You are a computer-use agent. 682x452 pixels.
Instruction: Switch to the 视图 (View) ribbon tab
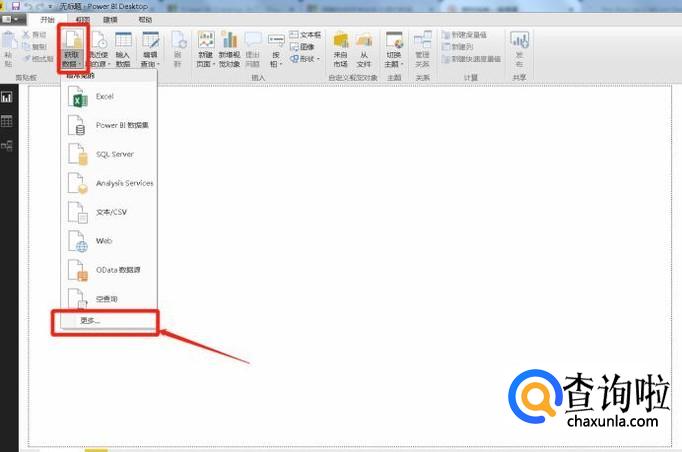[x=83, y=20]
